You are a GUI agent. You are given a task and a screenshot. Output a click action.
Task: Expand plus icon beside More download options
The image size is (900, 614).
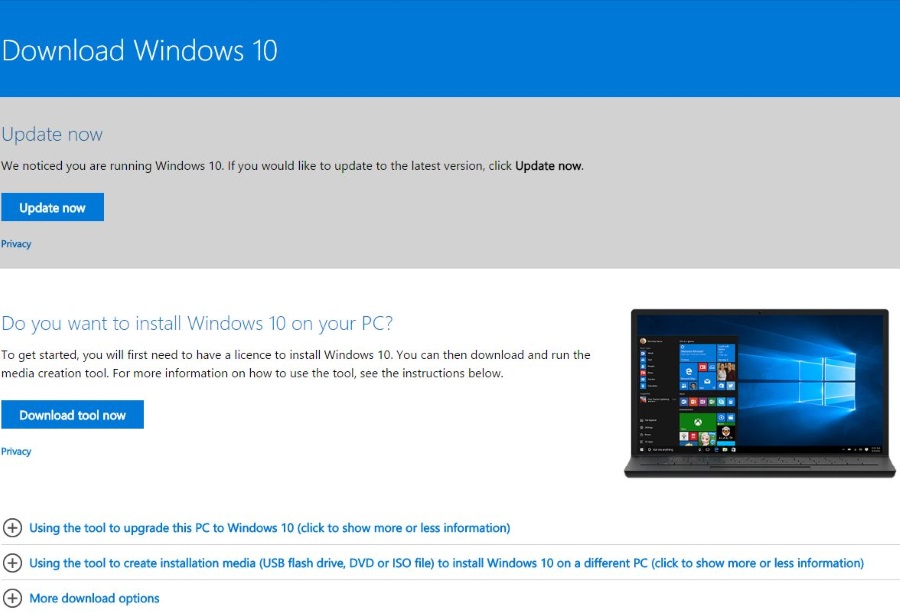(x=12, y=598)
